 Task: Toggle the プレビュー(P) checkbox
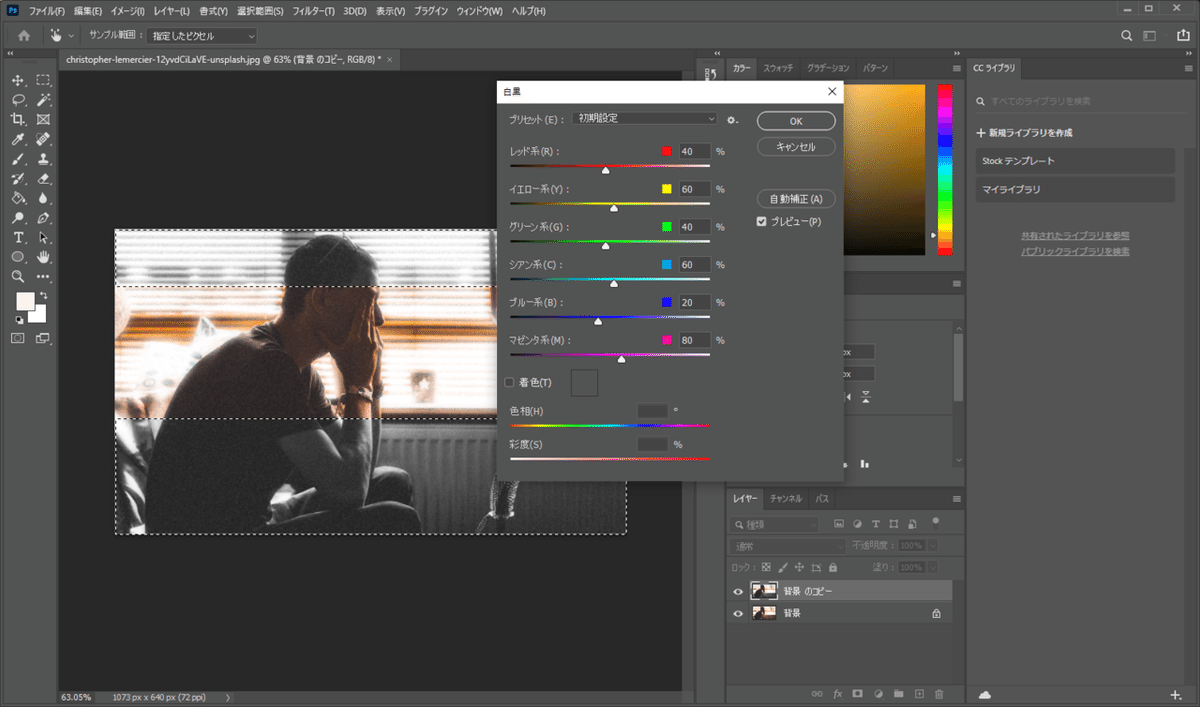762,221
